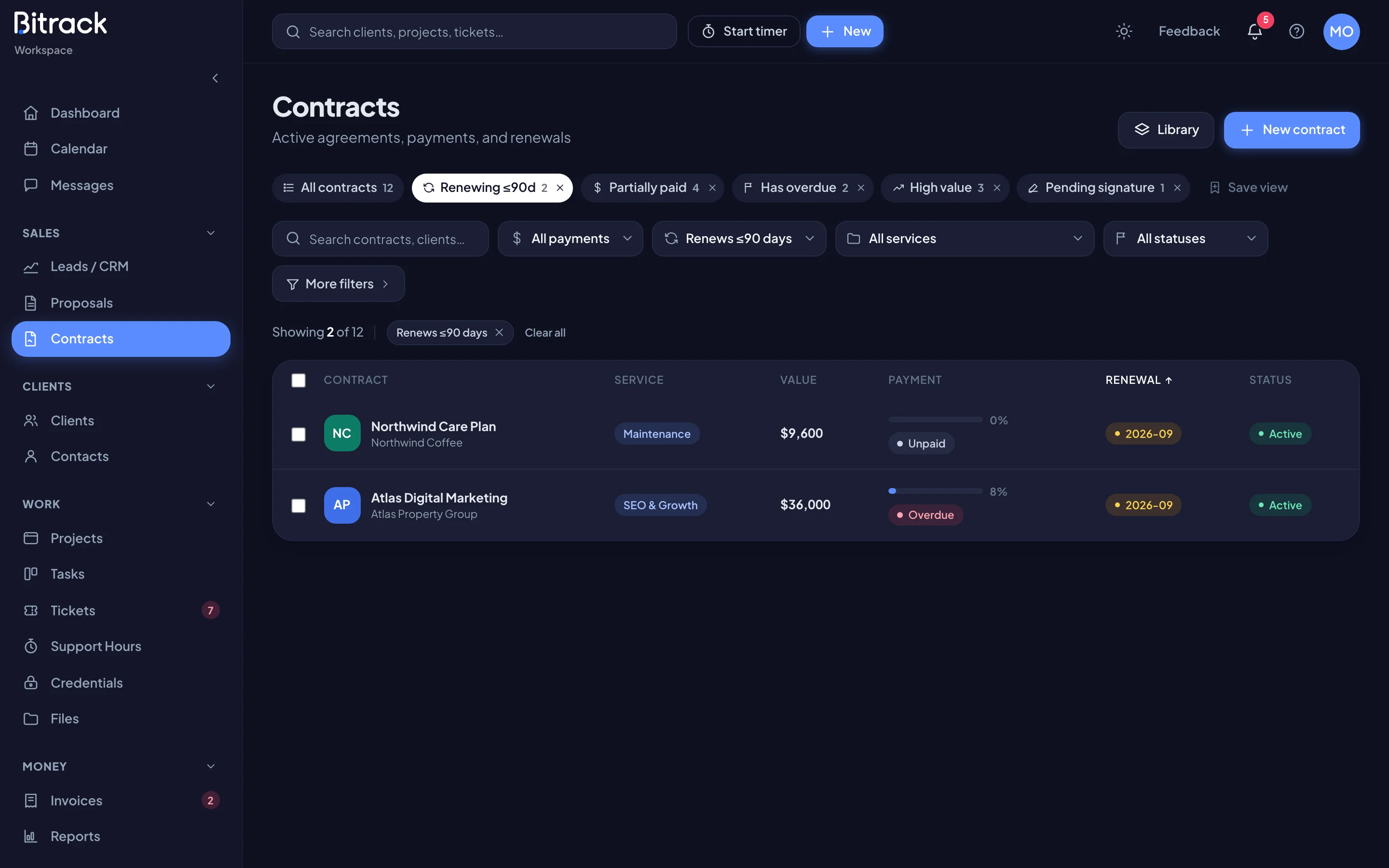Switch to the All contracts tab

tap(338, 188)
